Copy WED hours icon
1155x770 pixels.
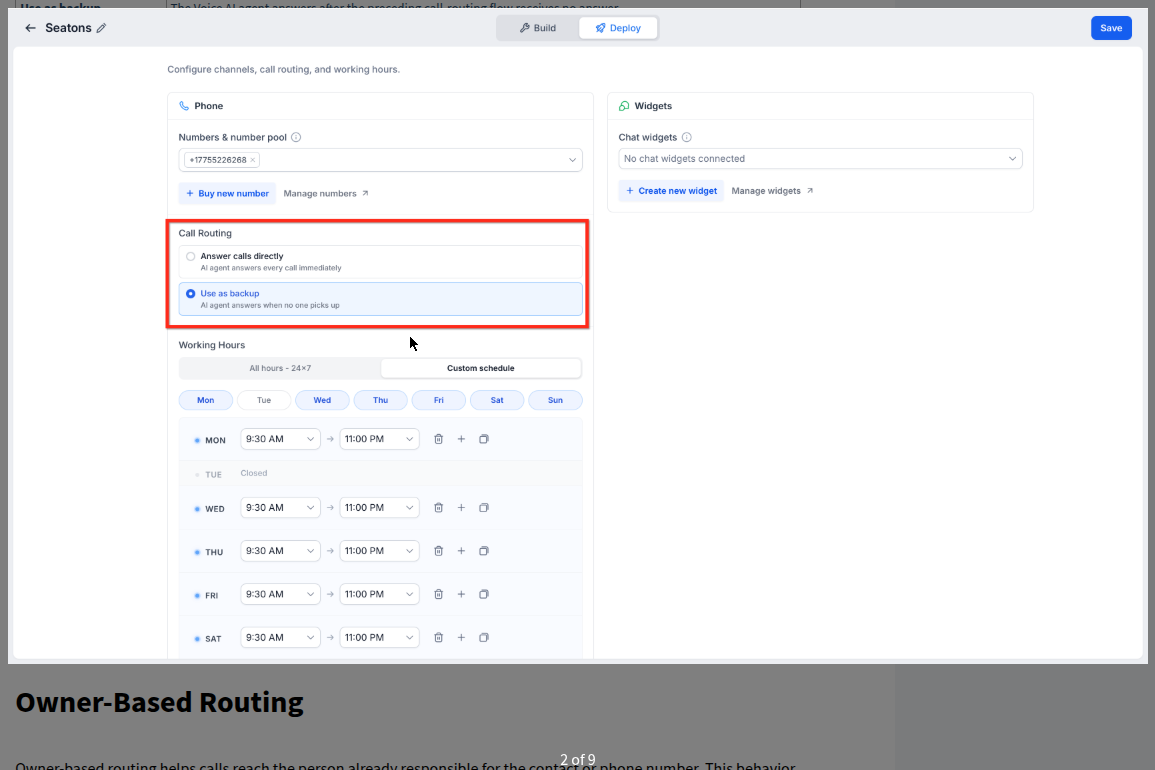click(484, 508)
